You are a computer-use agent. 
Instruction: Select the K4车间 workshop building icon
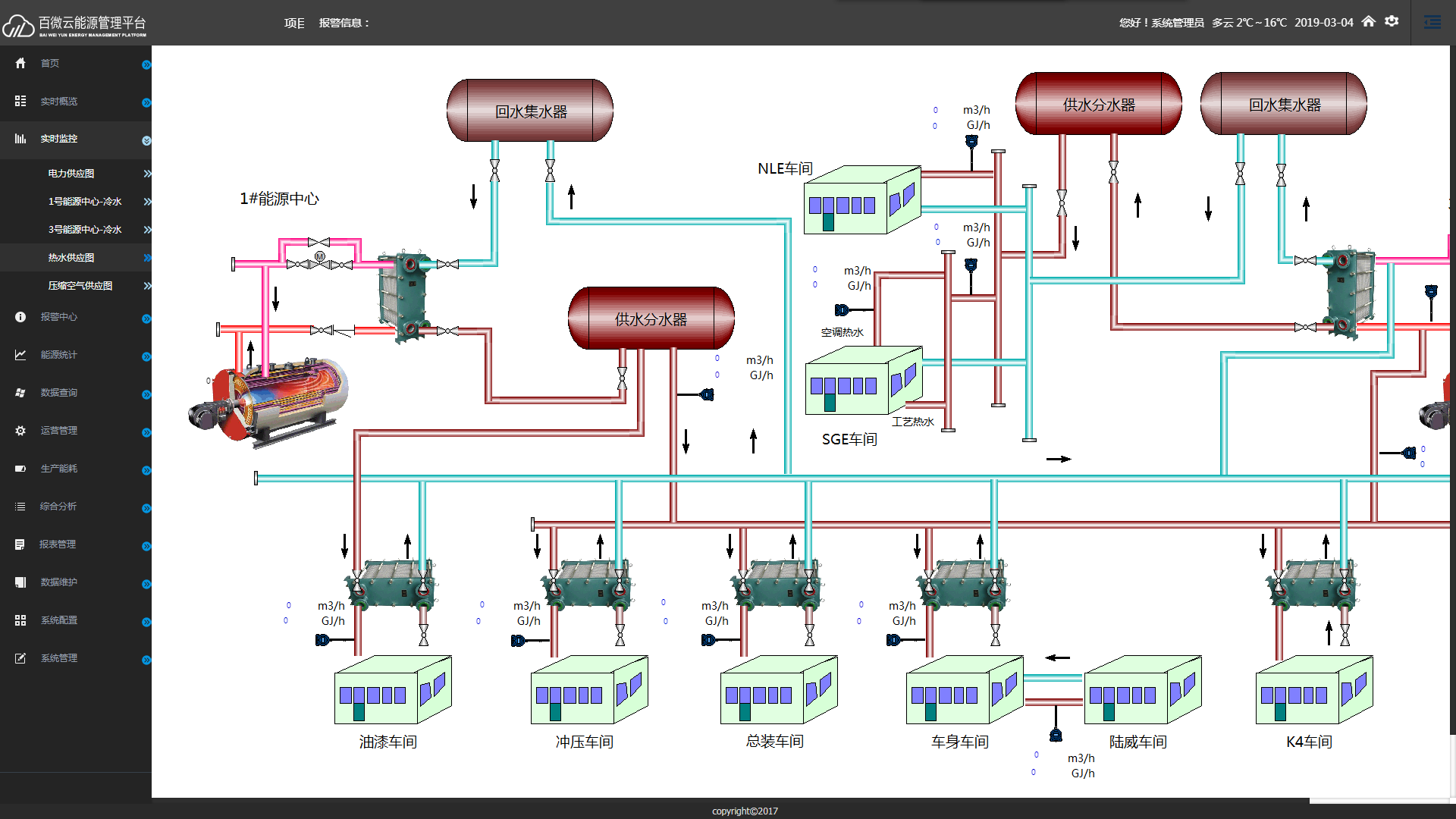tap(1313, 690)
